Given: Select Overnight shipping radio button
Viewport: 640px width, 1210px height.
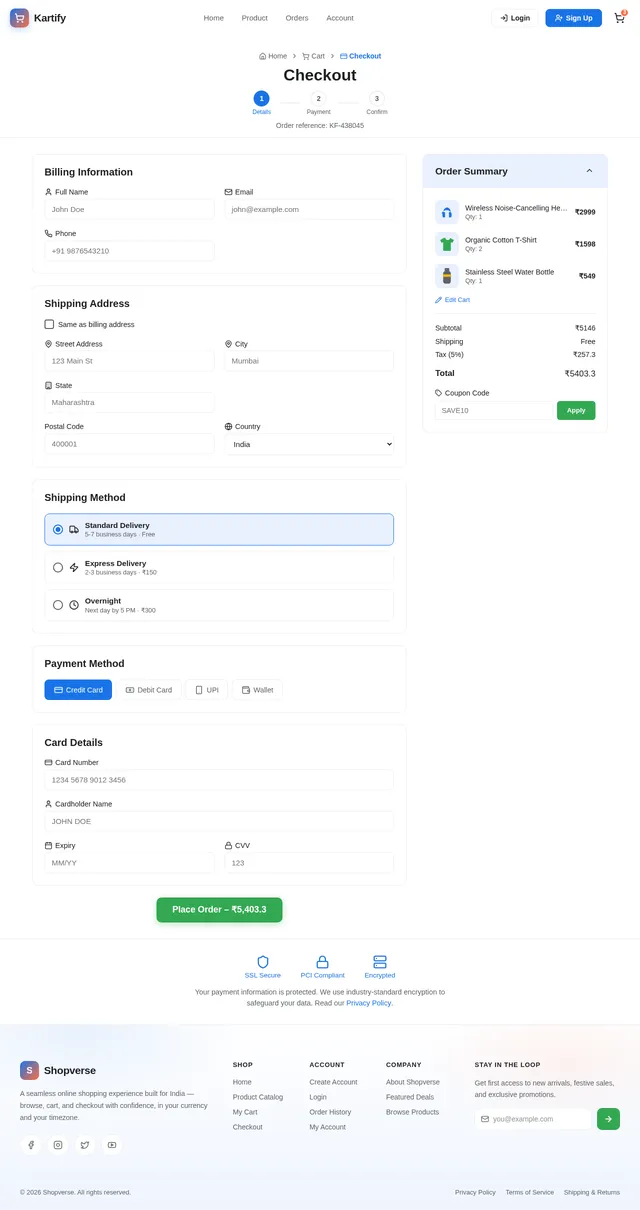Looking at the screenshot, I should [x=58, y=605].
